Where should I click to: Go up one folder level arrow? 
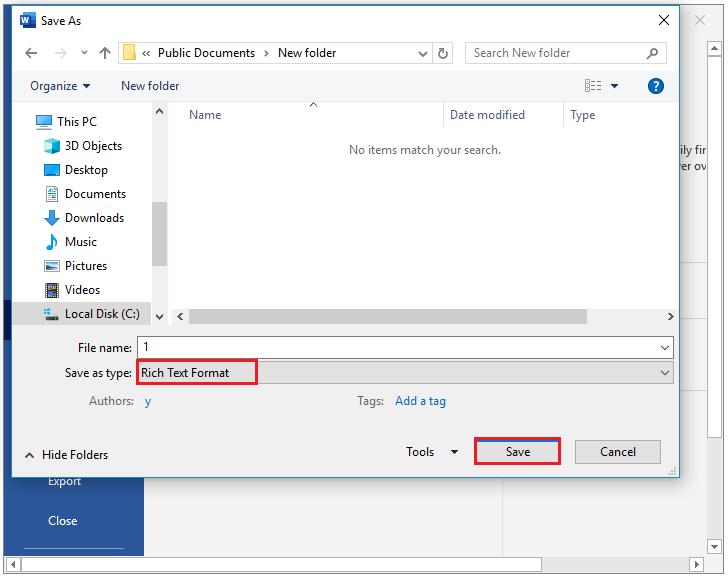(105, 53)
